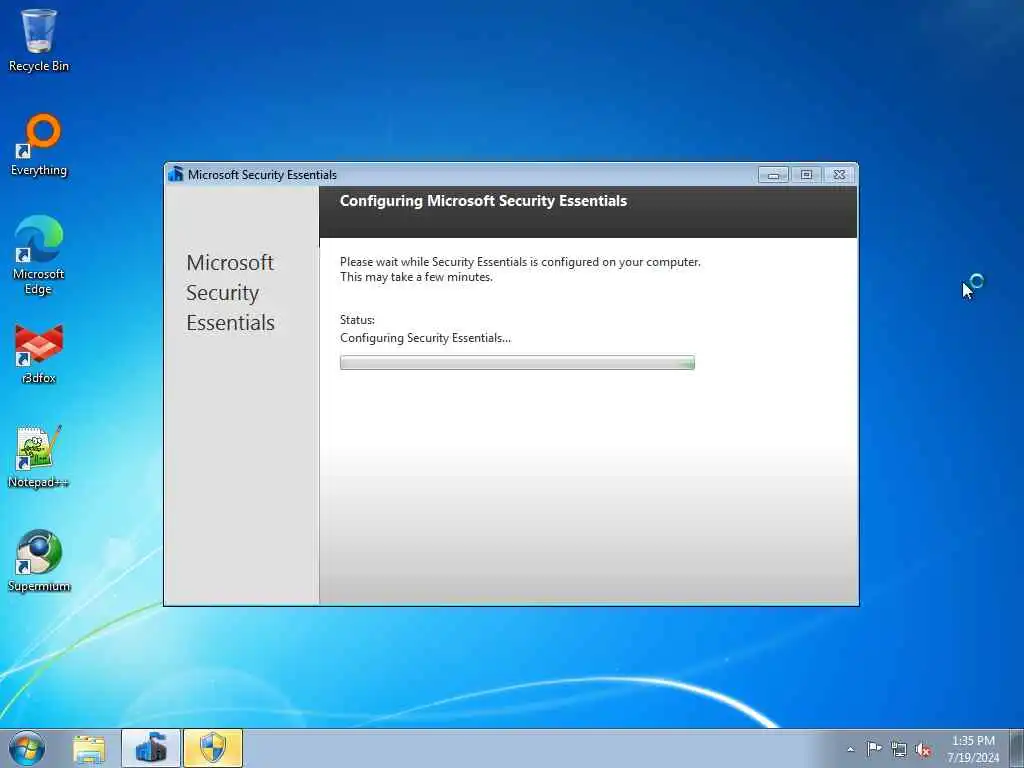Maximize the Microsoft Security Essentials window
This screenshot has width=1024, height=768.
pos(807,175)
